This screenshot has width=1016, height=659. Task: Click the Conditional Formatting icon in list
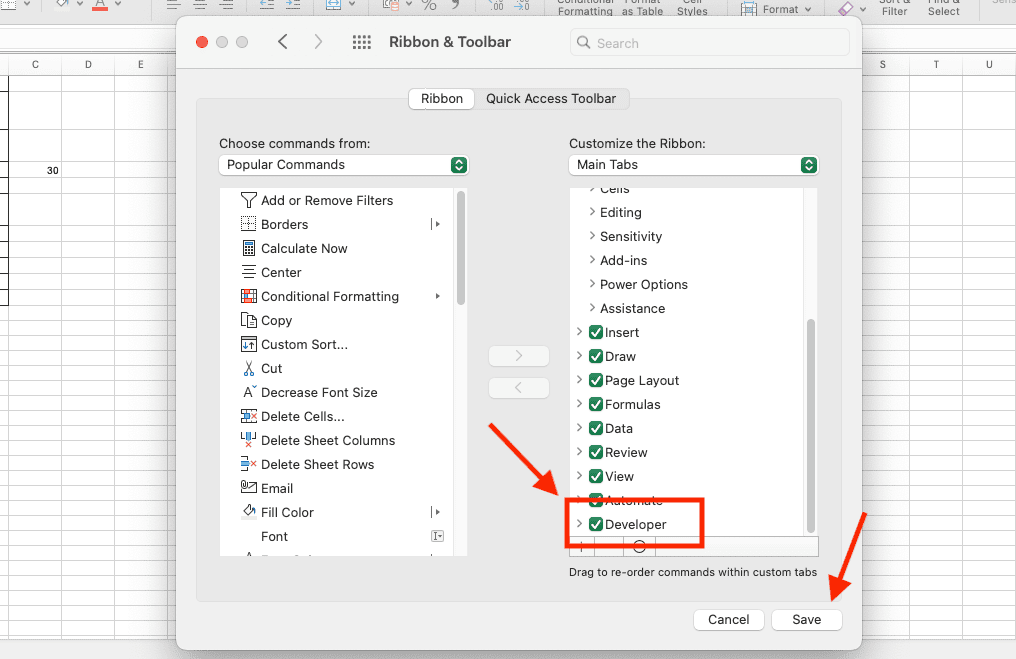(x=249, y=296)
